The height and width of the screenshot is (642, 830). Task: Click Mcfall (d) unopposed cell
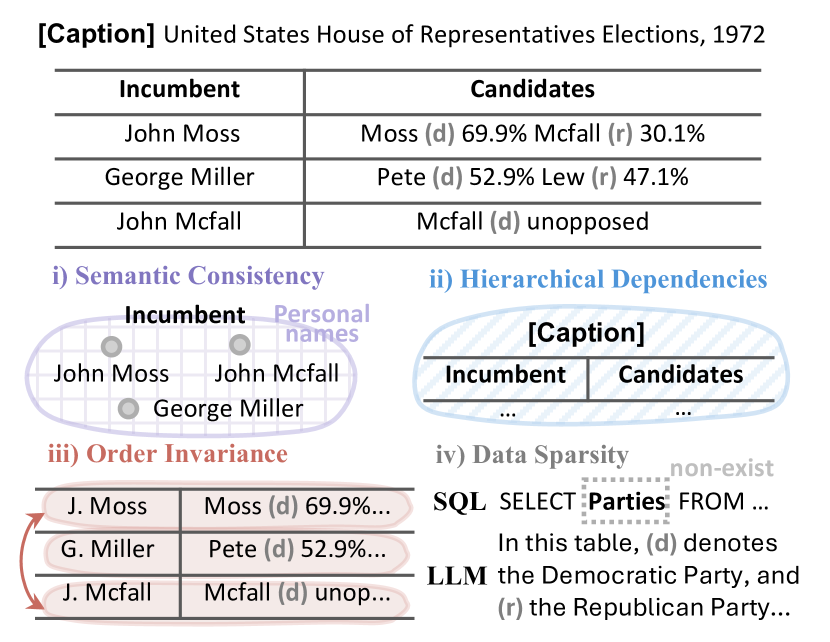533,221
